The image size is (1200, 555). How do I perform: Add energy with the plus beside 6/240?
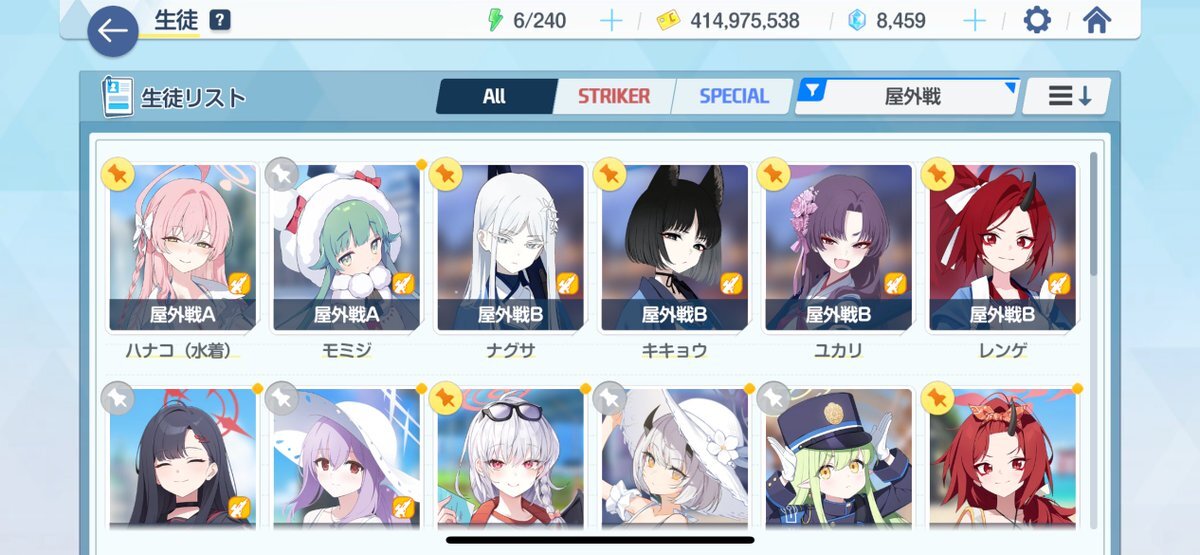pyautogui.click(x=610, y=20)
